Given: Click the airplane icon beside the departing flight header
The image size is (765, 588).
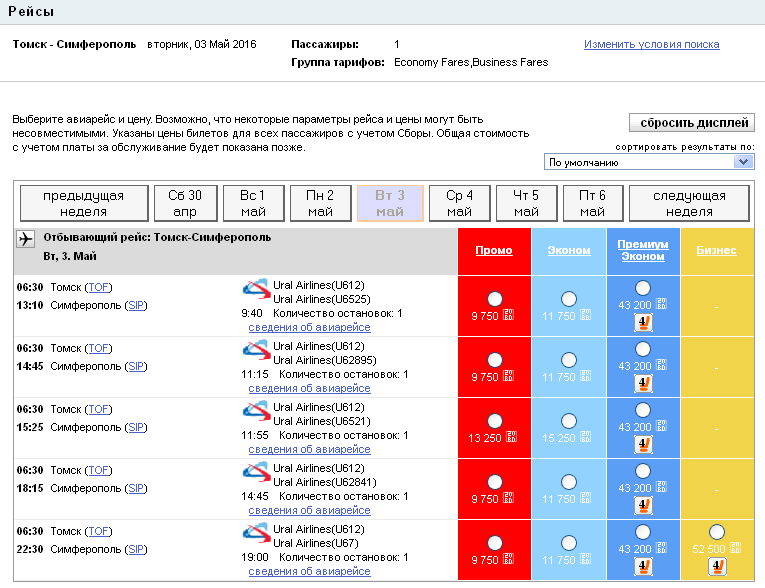Looking at the screenshot, I should [x=26, y=239].
